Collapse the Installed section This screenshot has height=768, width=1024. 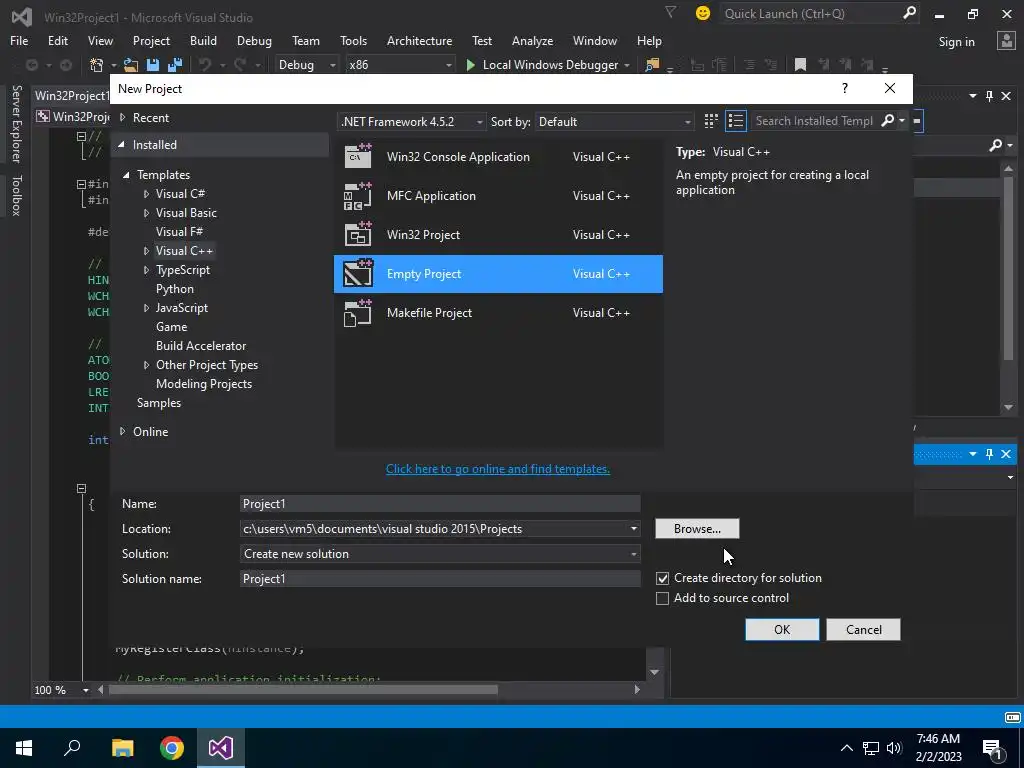click(x=121, y=145)
